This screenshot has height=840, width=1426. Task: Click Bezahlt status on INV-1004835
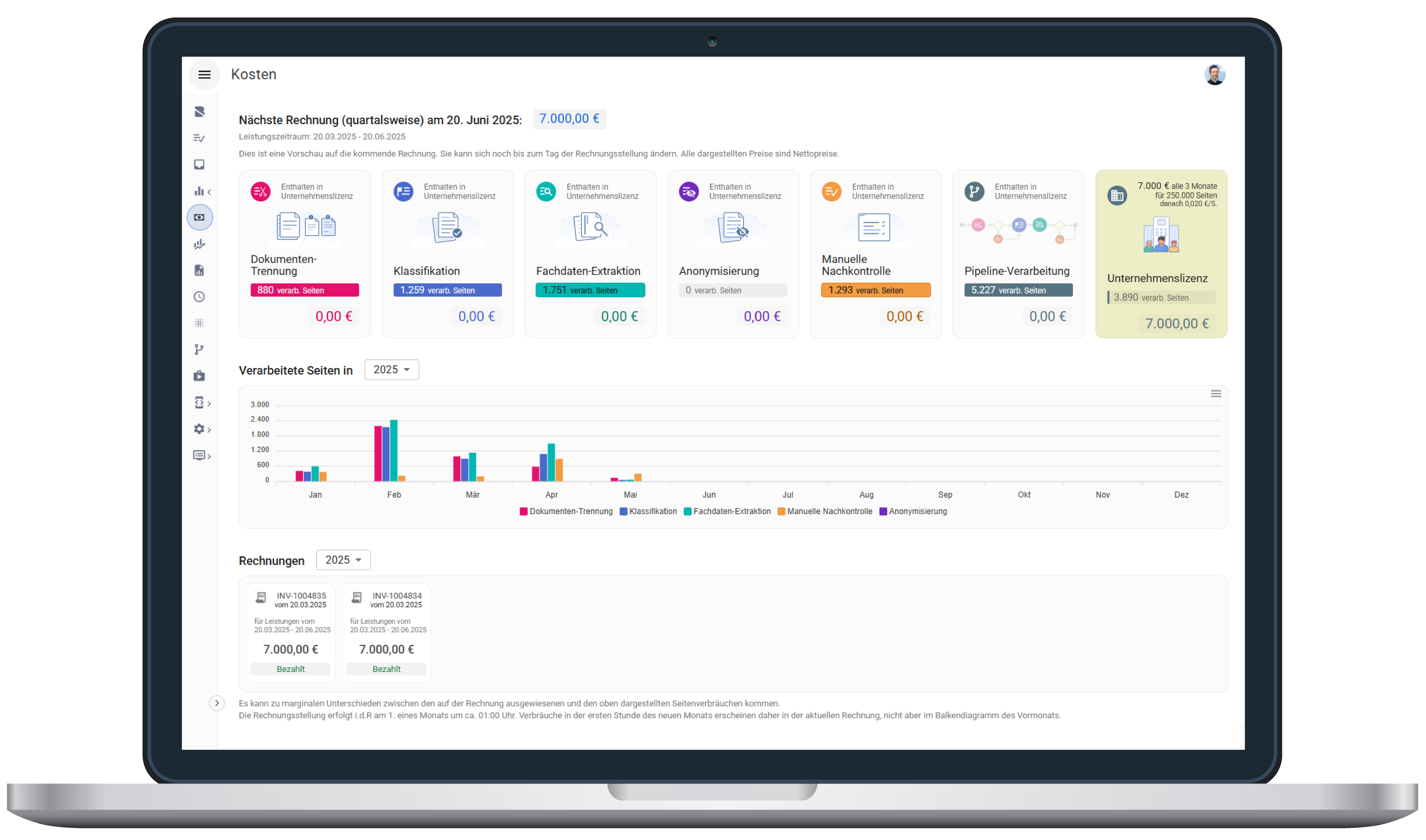(x=291, y=669)
